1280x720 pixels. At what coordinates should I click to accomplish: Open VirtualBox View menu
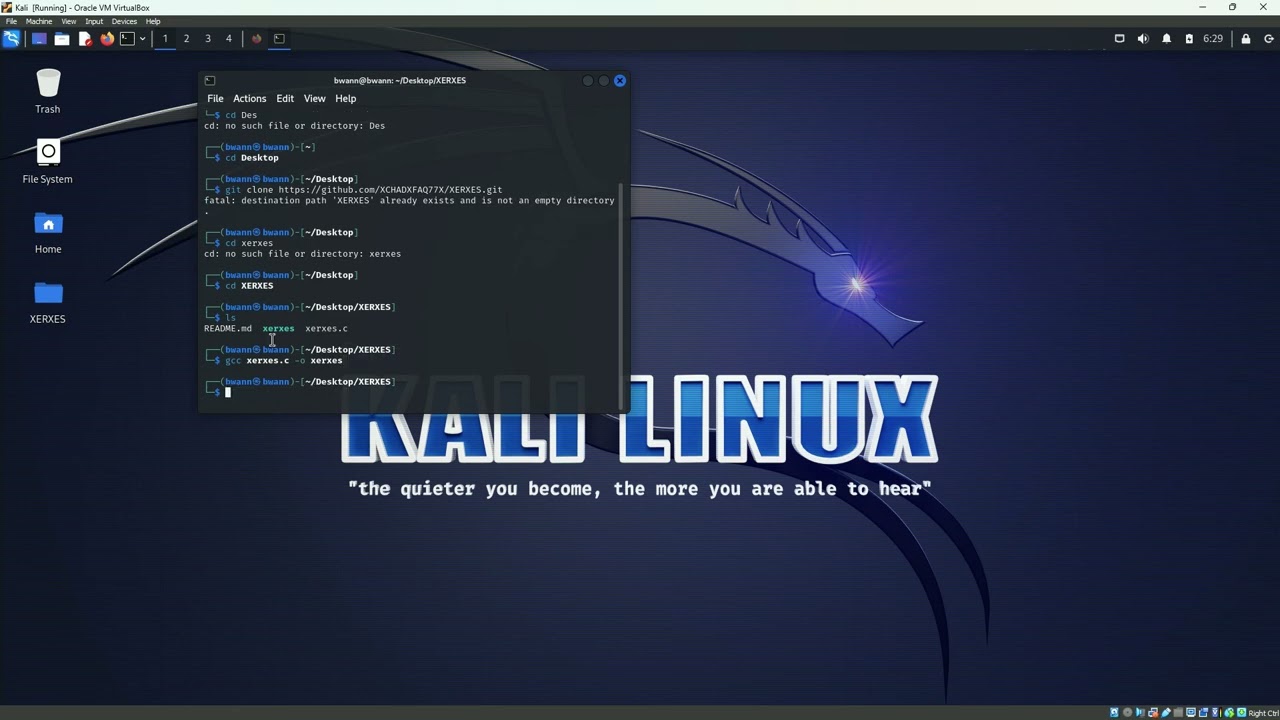[x=68, y=21]
